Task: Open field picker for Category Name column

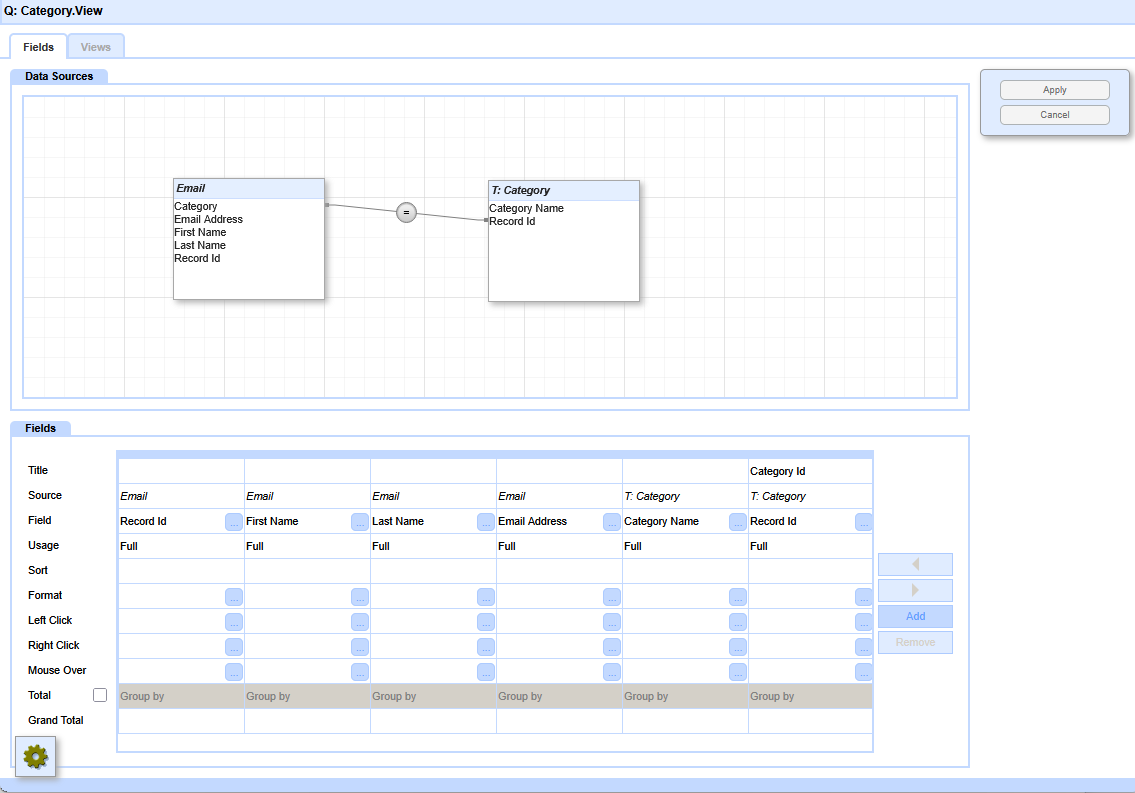Action: (737, 521)
